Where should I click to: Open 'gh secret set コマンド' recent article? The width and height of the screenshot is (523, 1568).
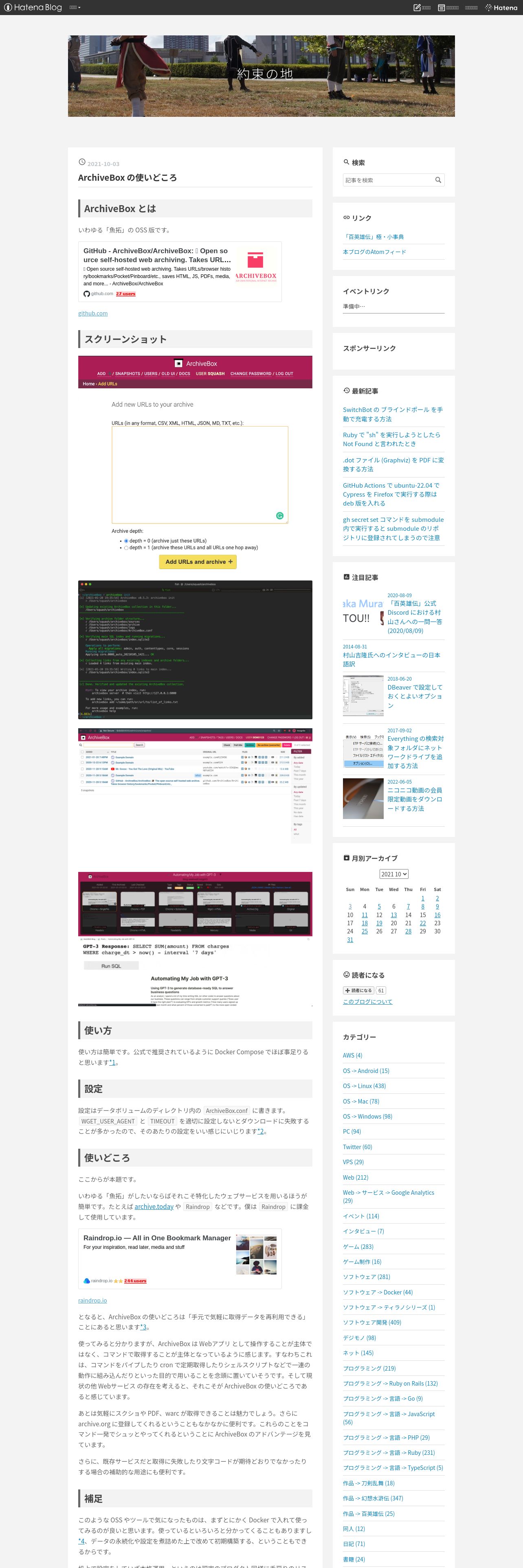393,528
